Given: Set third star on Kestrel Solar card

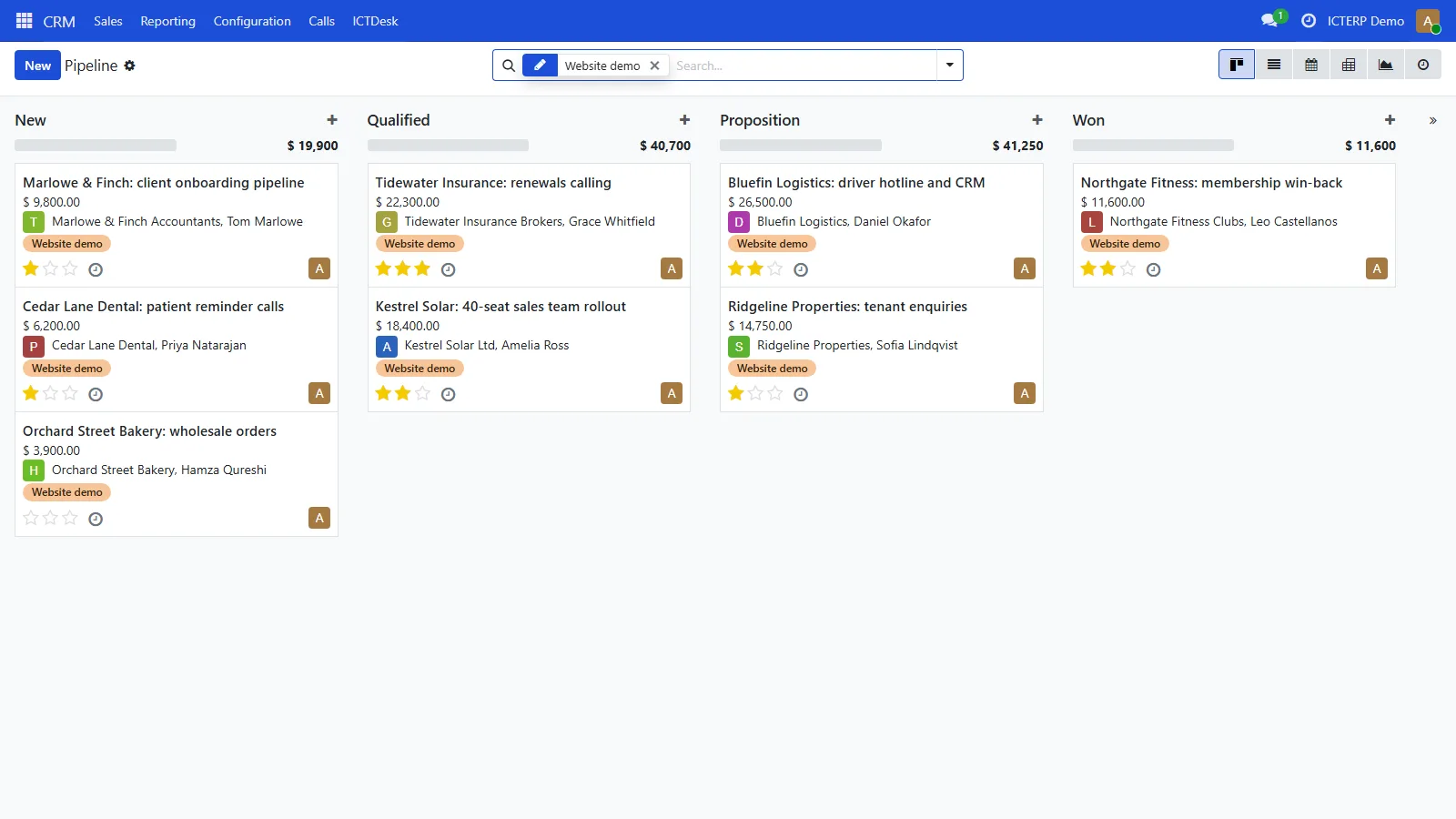Looking at the screenshot, I should click(422, 393).
